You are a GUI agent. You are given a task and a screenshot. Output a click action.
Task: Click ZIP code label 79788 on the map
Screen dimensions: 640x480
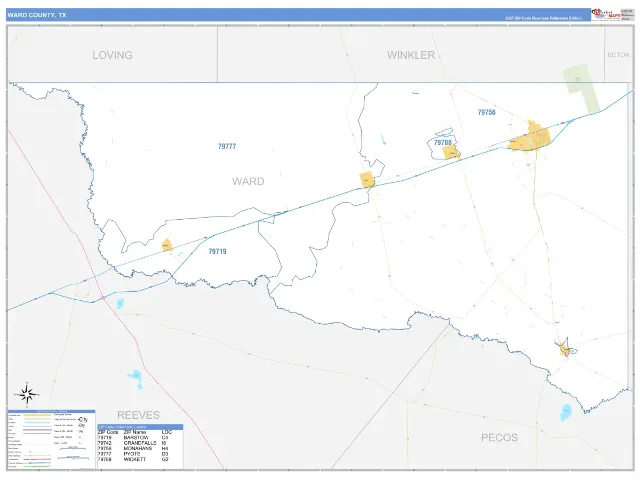click(443, 142)
